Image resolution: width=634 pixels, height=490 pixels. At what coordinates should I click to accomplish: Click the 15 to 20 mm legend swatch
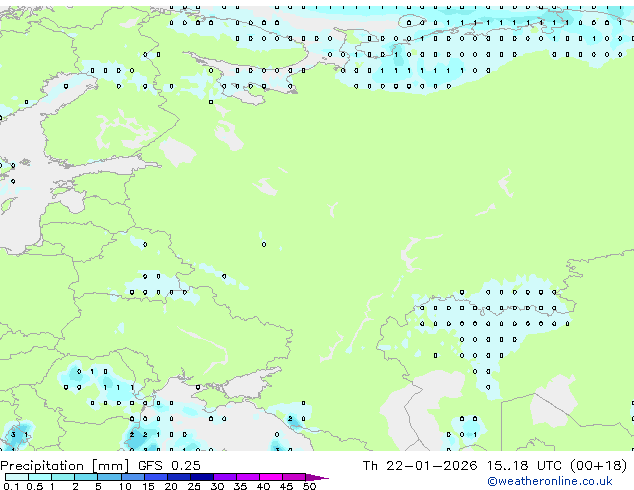point(156,477)
